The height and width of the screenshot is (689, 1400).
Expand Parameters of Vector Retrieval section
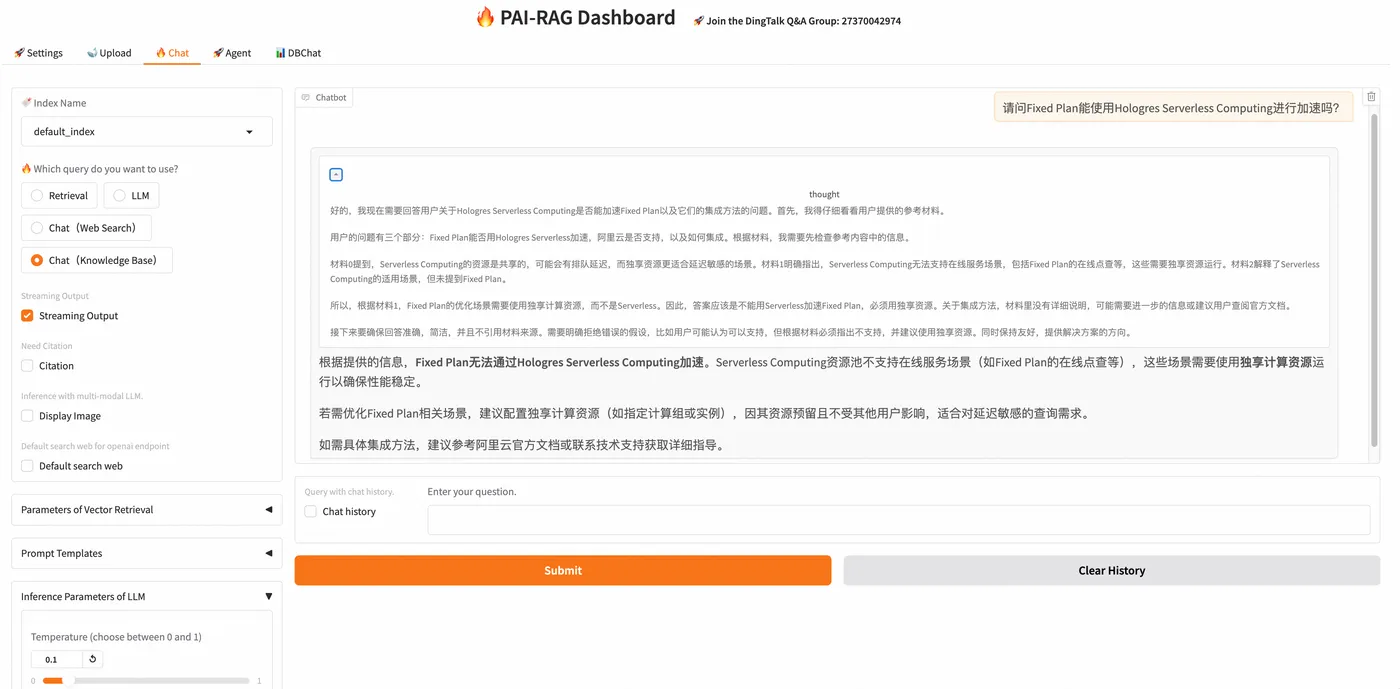pos(147,510)
